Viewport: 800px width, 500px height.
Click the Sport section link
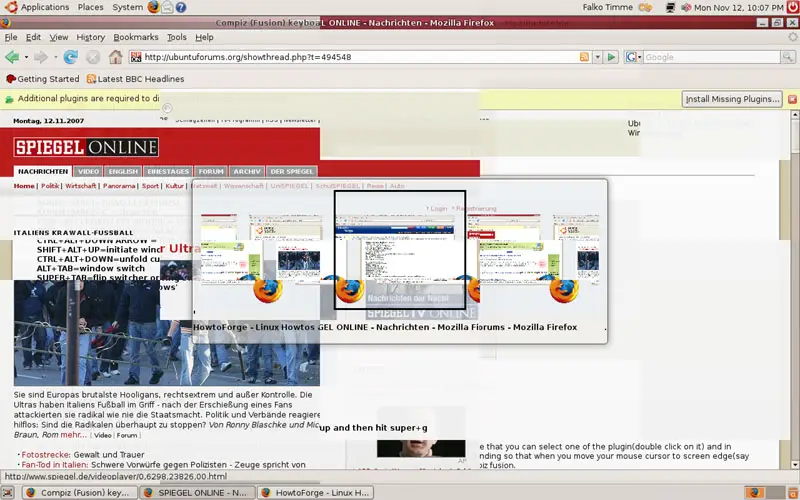(150, 186)
